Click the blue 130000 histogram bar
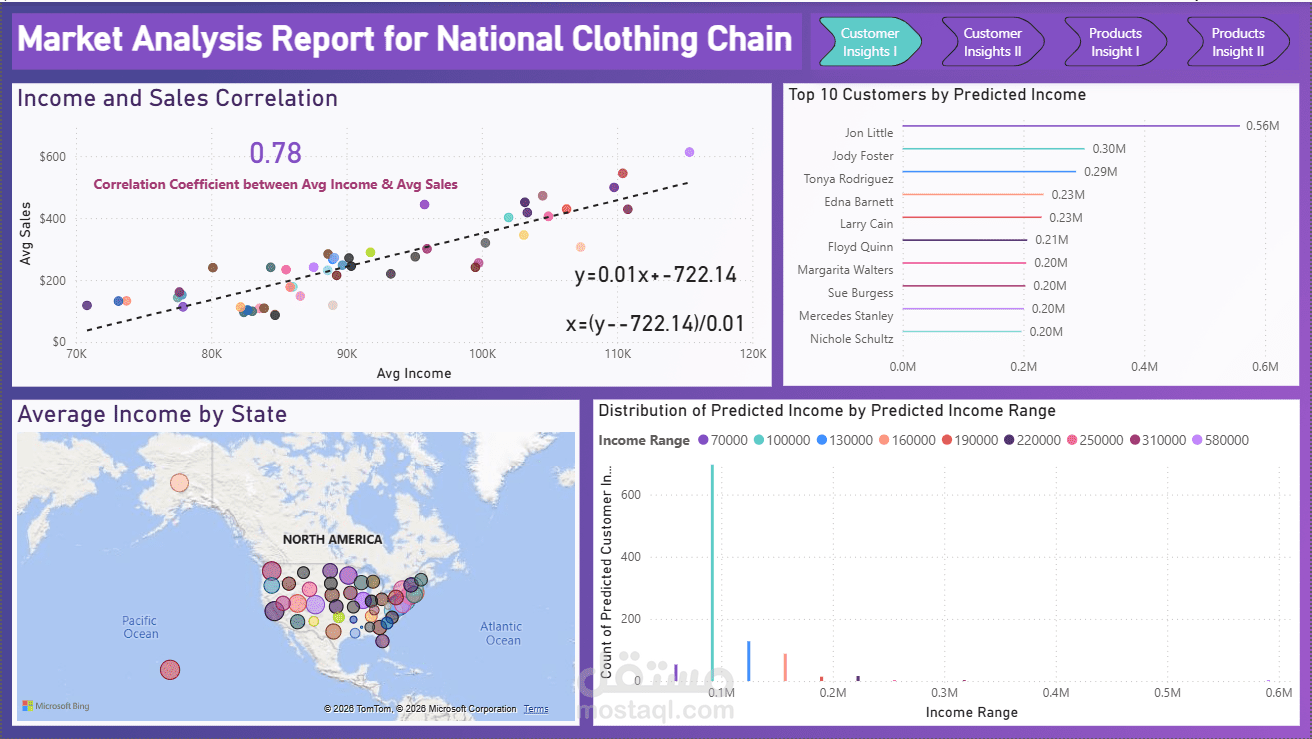Image resolution: width=1312 pixels, height=739 pixels. point(749,661)
